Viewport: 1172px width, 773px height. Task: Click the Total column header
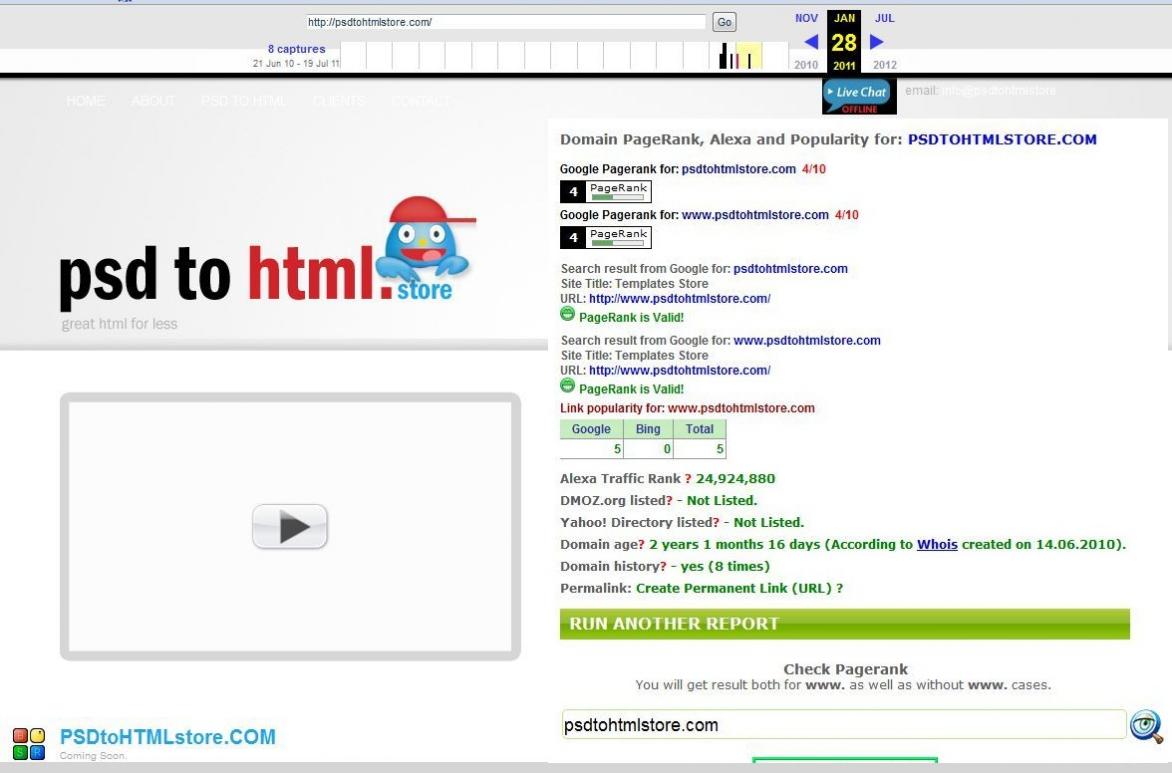click(x=700, y=429)
